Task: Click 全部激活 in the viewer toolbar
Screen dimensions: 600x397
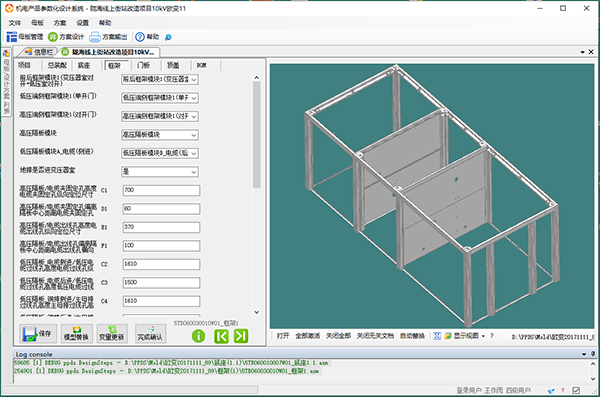Action: click(307, 336)
